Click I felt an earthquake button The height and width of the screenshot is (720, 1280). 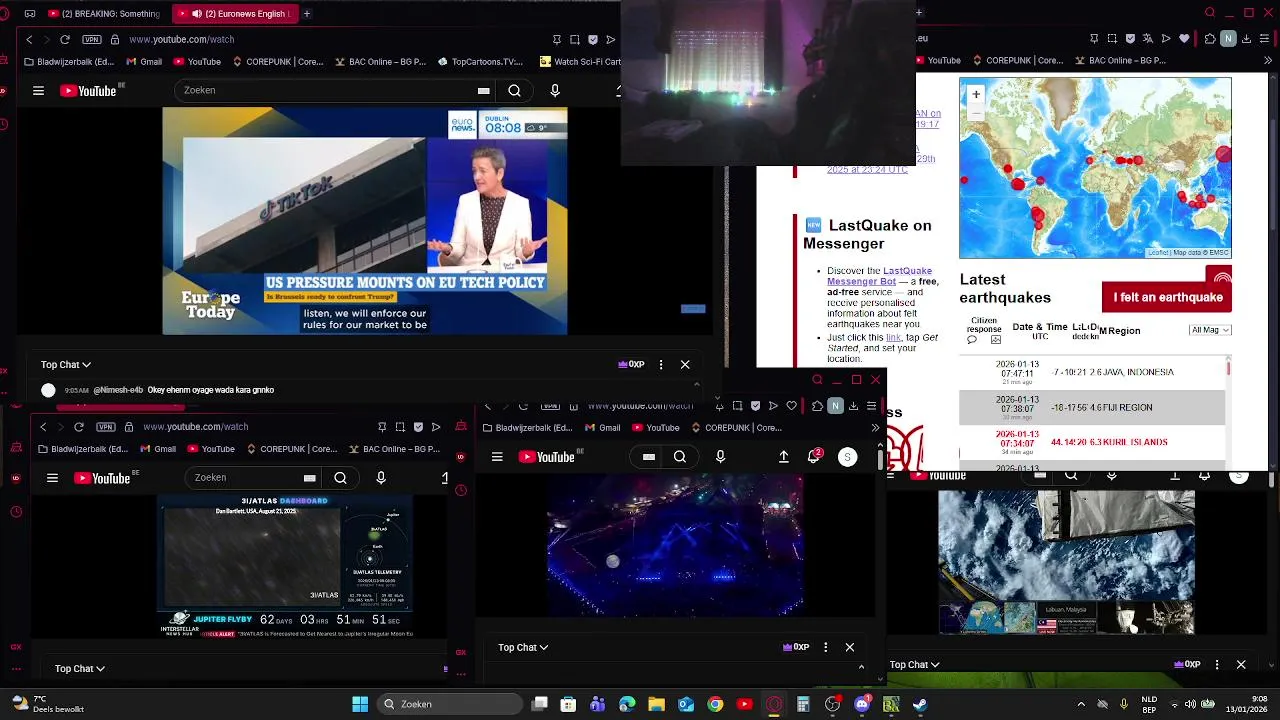point(1168,297)
